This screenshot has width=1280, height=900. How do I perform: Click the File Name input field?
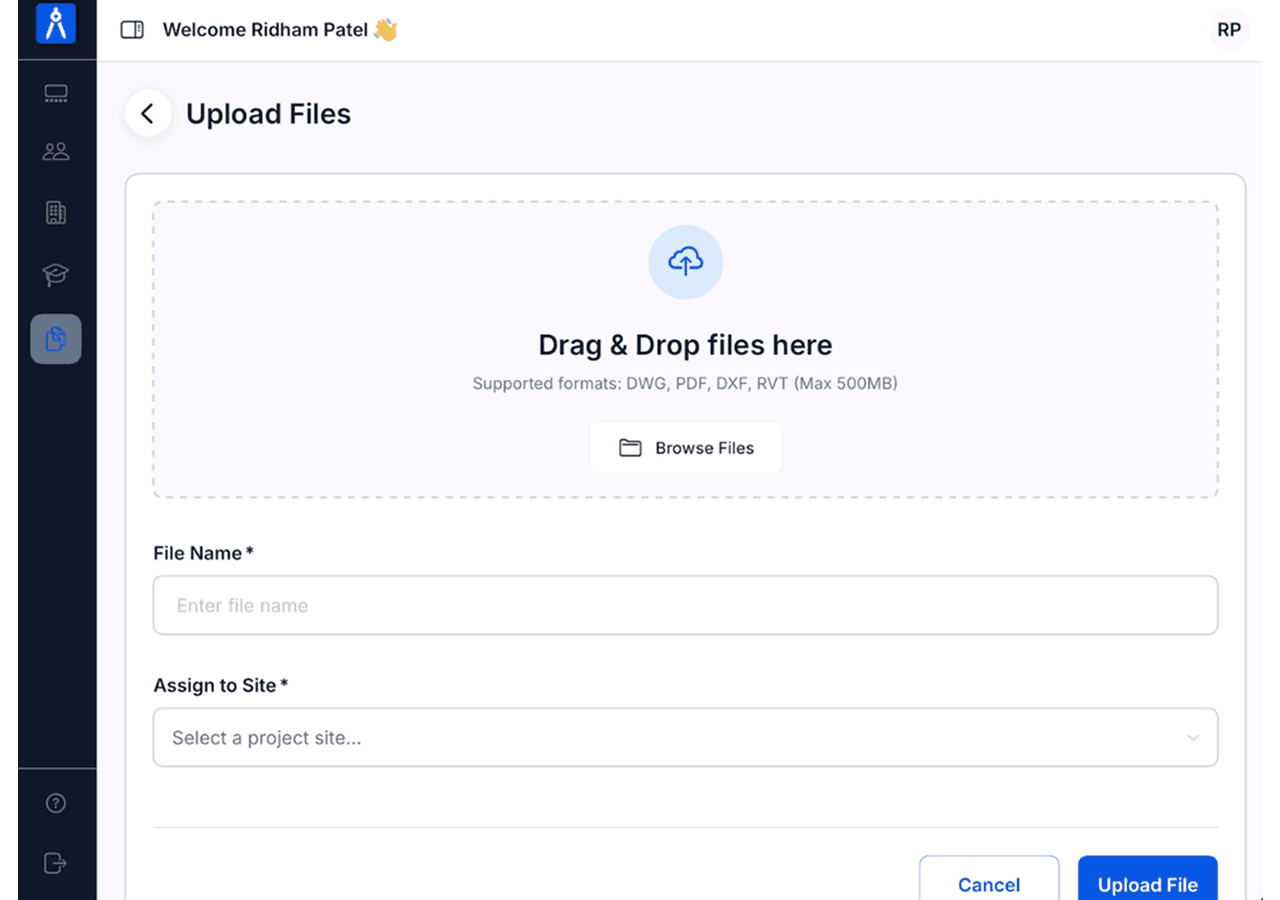click(x=686, y=605)
